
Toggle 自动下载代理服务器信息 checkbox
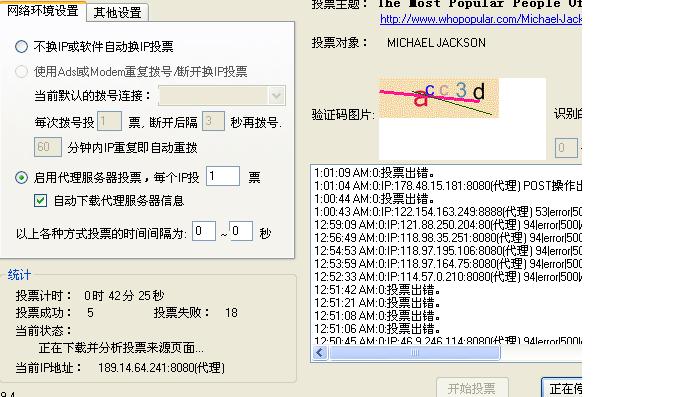pos(41,200)
